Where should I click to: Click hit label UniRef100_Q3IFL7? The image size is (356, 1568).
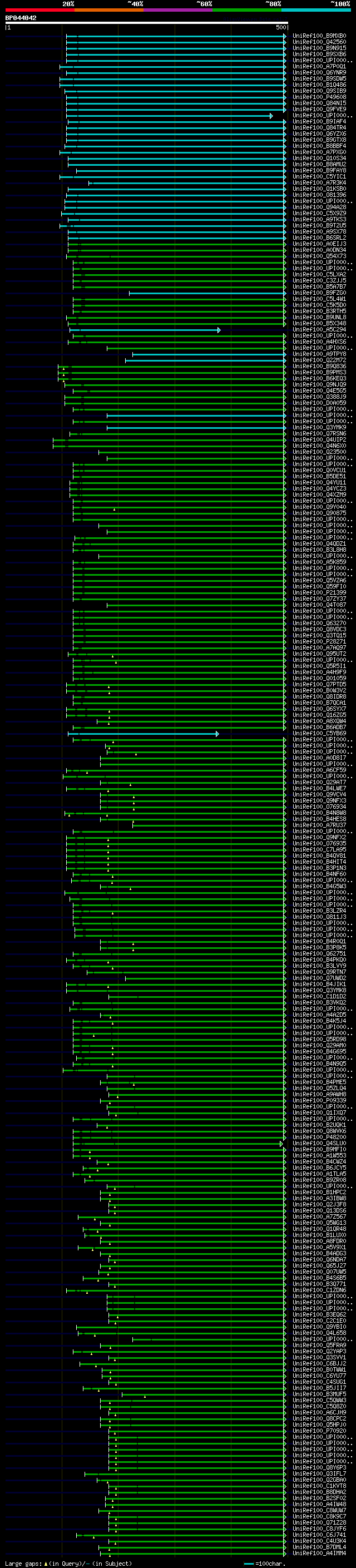click(319, 1474)
